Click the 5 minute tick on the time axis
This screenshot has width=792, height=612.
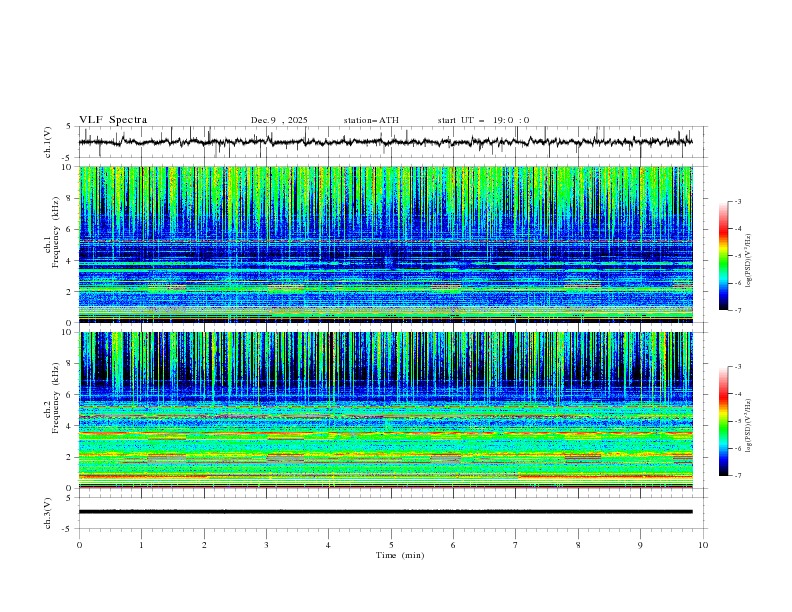coord(391,544)
